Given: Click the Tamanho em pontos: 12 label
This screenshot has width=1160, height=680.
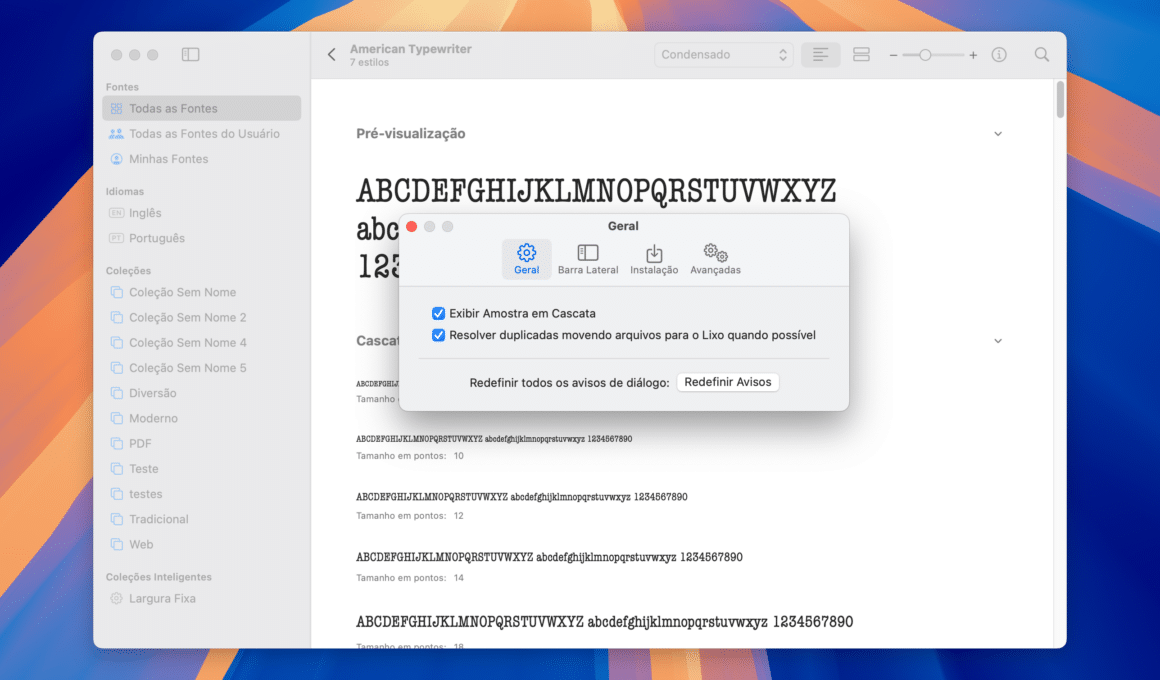Looking at the screenshot, I should click(410, 516).
